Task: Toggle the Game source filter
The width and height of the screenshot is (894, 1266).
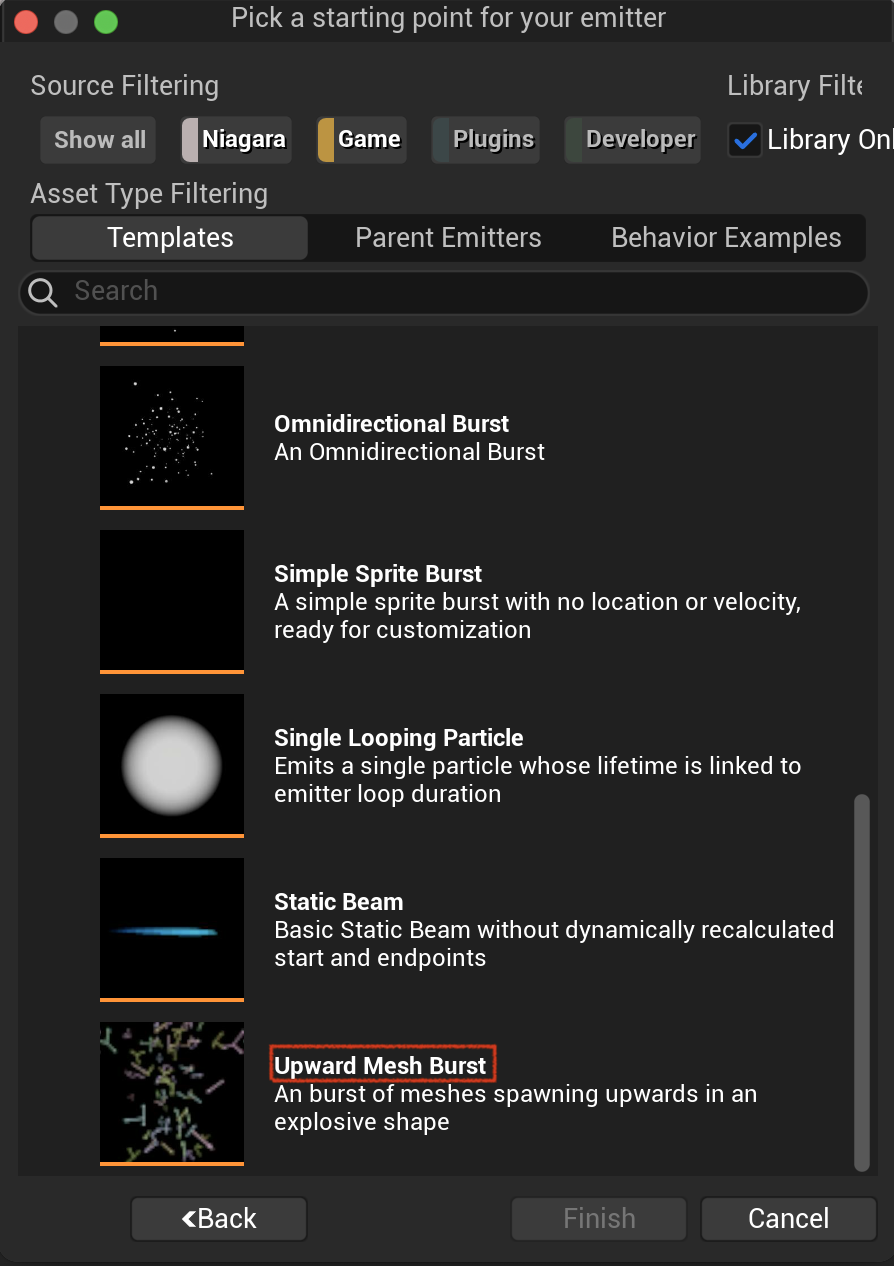Action: (361, 139)
